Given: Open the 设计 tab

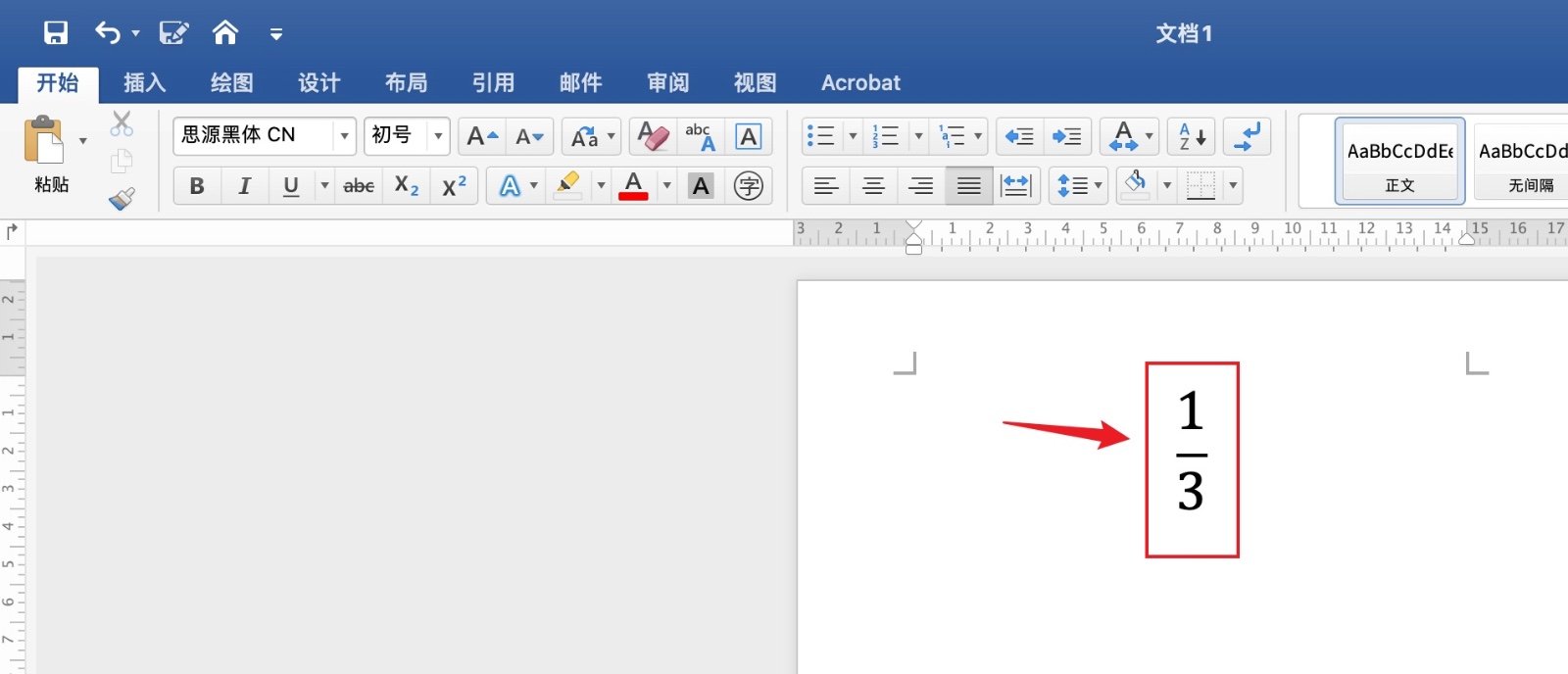Looking at the screenshot, I should (x=319, y=83).
